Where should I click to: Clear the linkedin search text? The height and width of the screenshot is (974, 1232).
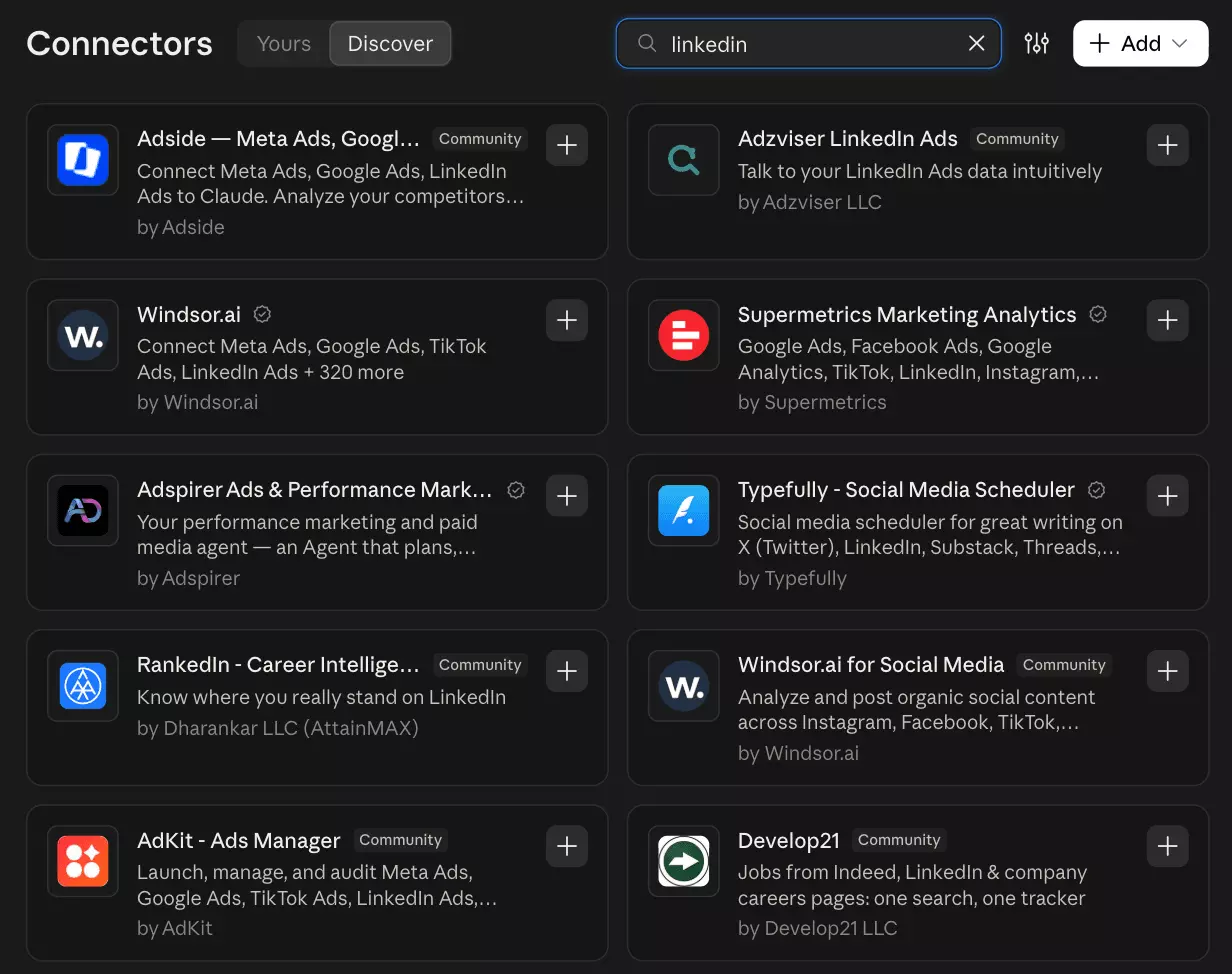(977, 43)
